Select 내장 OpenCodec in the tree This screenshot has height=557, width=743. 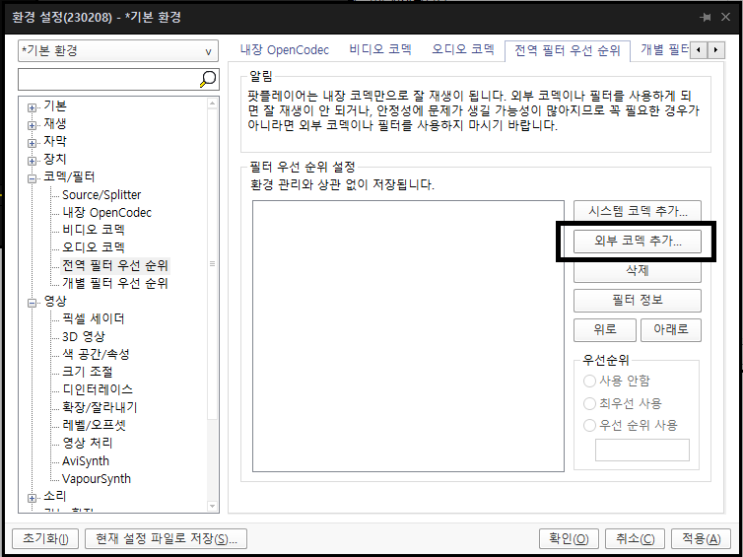click(x=107, y=212)
